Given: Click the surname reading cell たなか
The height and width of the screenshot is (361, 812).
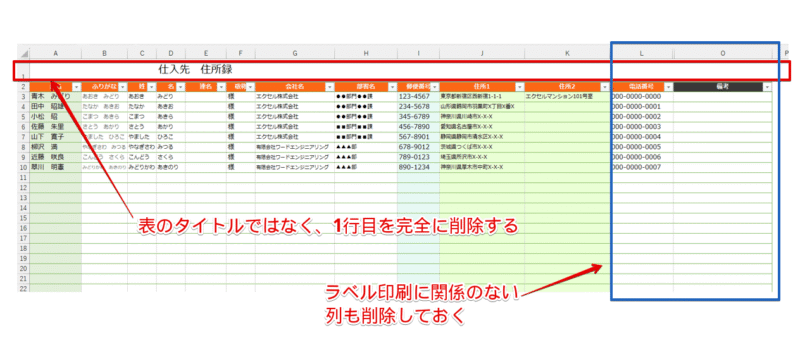Looking at the screenshot, I should [142, 107].
